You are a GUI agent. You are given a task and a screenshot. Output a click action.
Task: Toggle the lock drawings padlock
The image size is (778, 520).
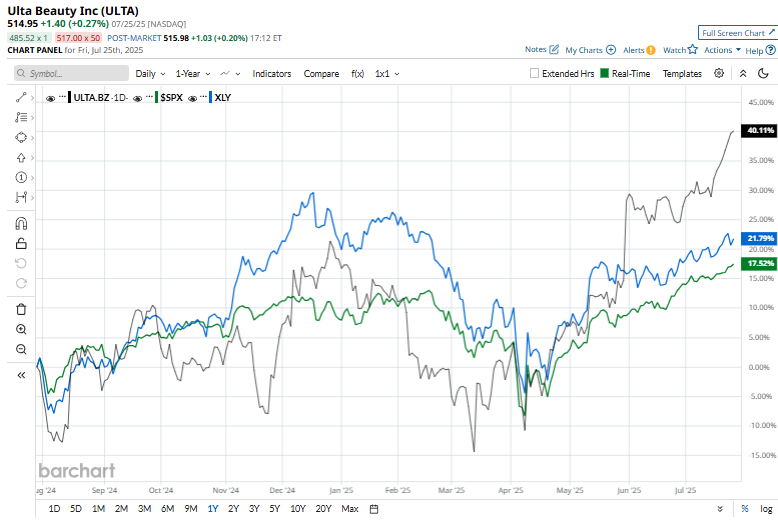pyautogui.click(x=21, y=244)
